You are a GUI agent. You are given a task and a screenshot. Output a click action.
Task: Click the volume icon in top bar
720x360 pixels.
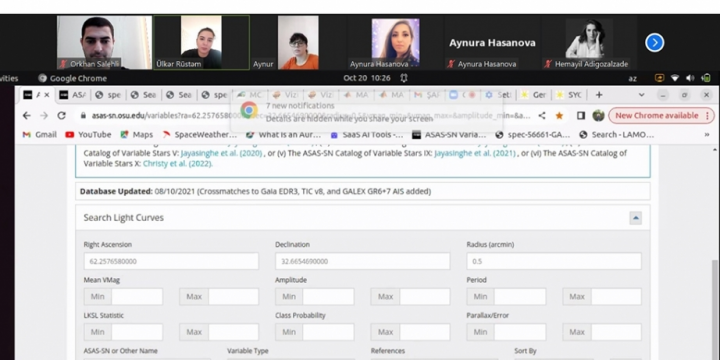click(690, 78)
